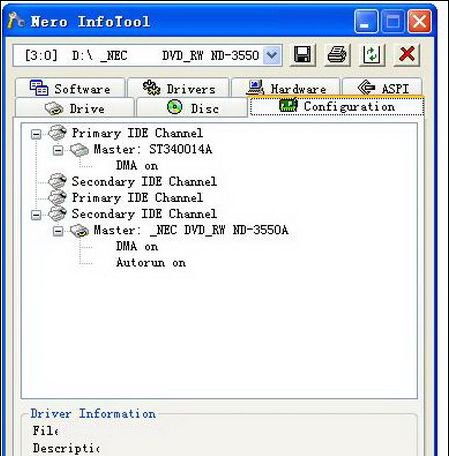Select the first Secondary IDE Channel row

click(x=144, y=182)
